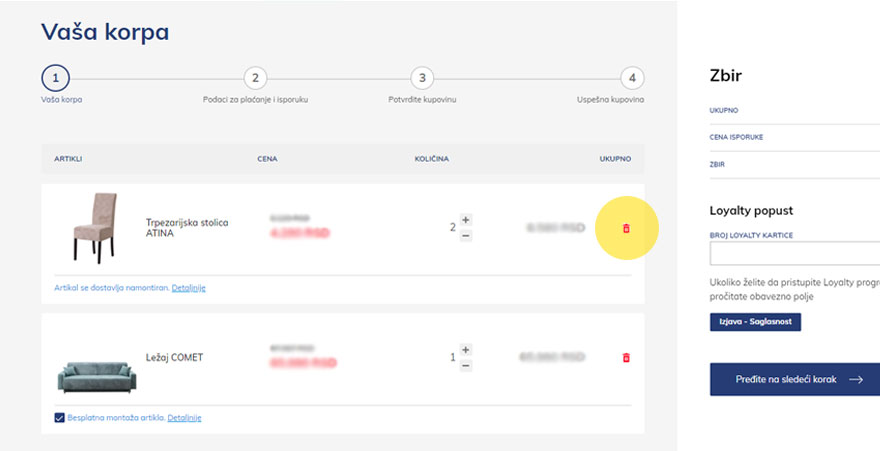Remove Ležaj COMET with trash icon
Image resolution: width=880 pixels, height=451 pixels.
click(626, 357)
